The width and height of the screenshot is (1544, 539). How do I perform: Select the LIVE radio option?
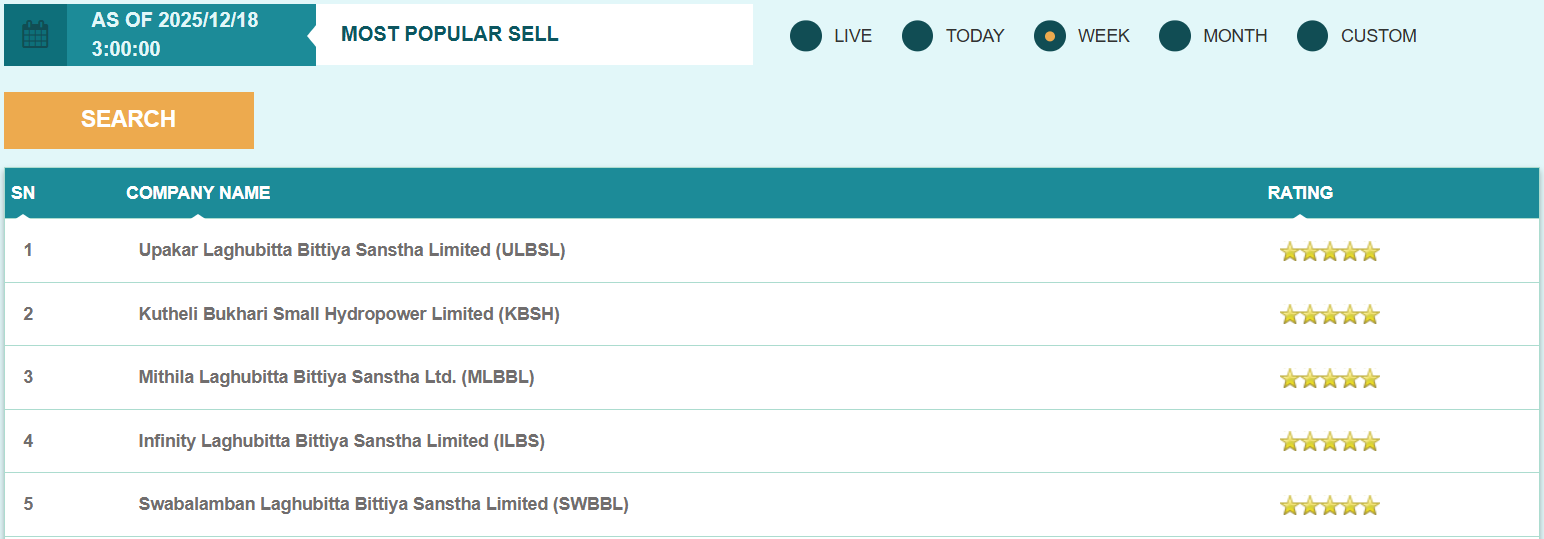[806, 36]
